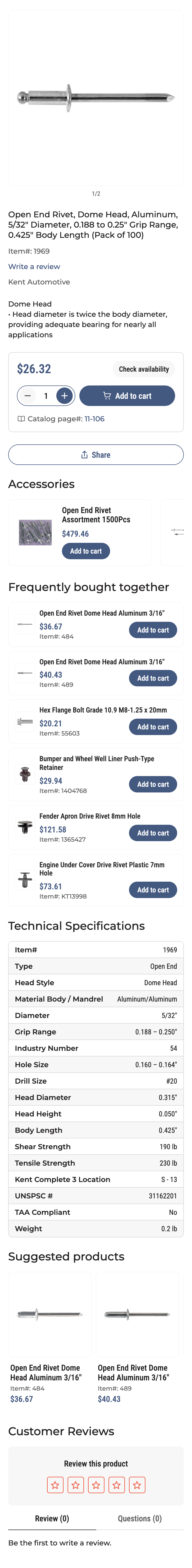Click the Share button
This screenshot has height=1568, width=192.
tap(96, 455)
